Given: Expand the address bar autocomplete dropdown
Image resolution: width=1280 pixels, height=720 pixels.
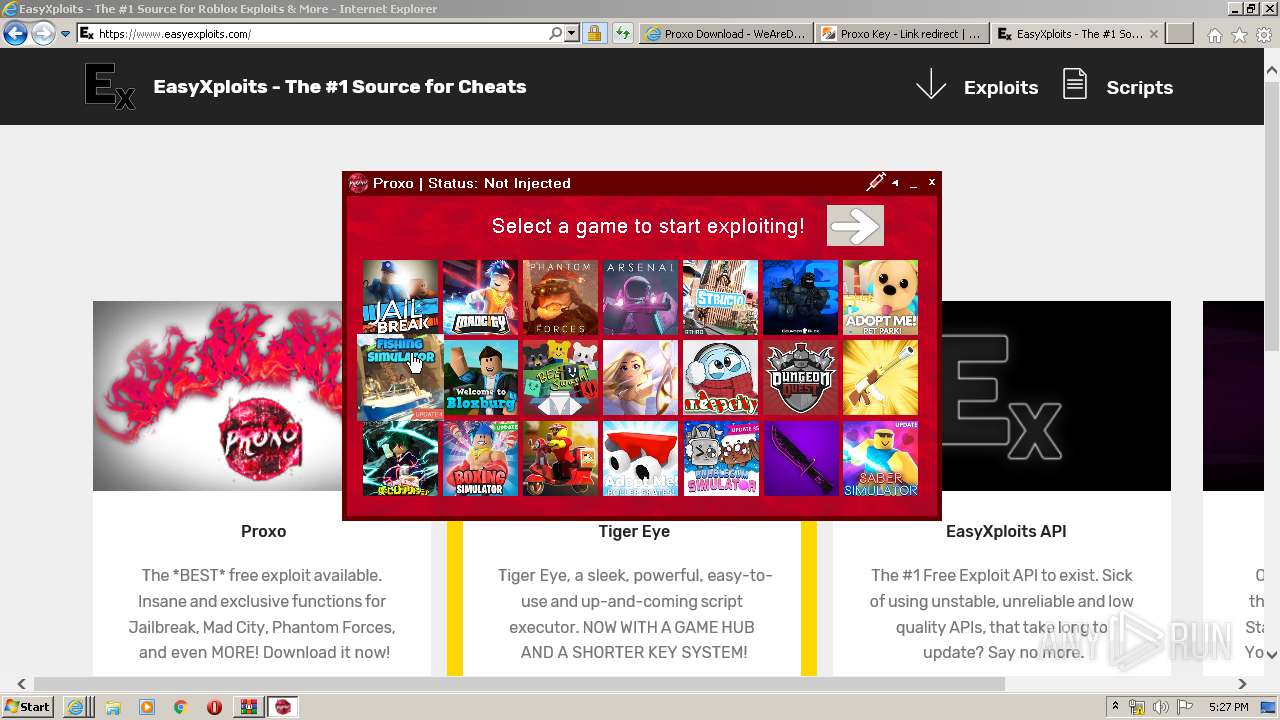Looking at the screenshot, I should tap(572, 33).
